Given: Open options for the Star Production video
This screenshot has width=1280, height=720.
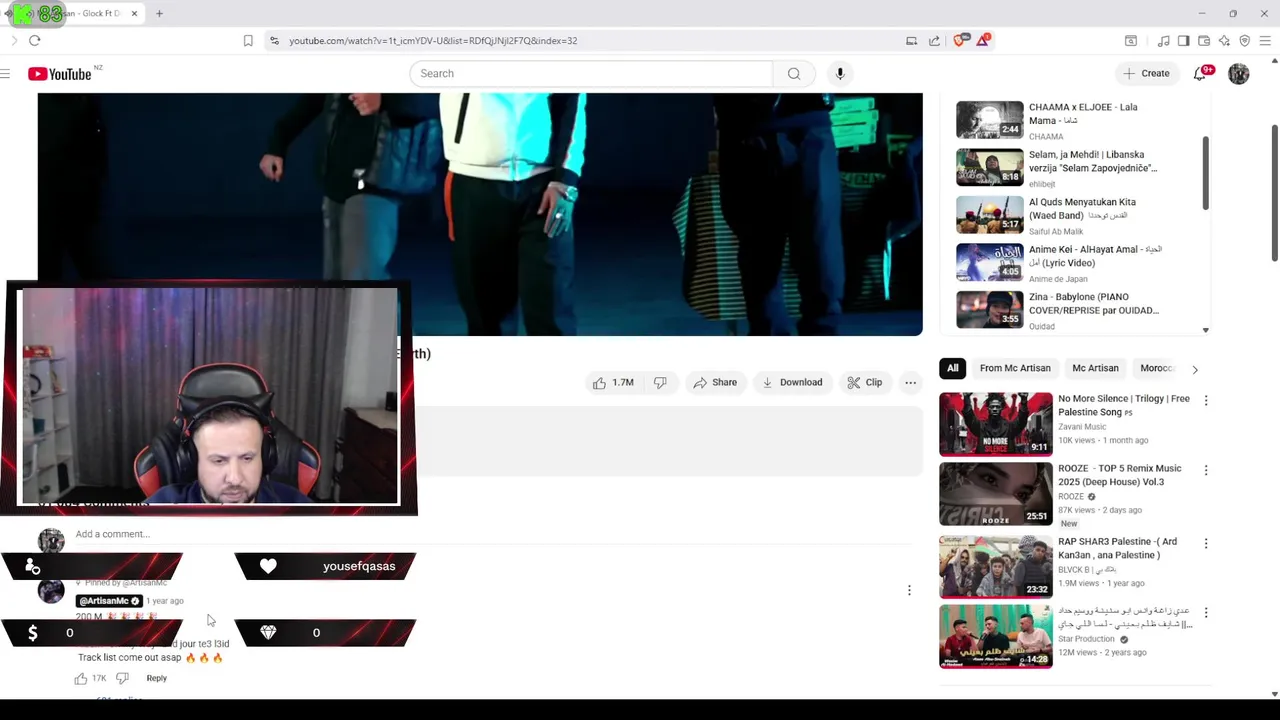Looking at the screenshot, I should pyautogui.click(x=1206, y=612).
